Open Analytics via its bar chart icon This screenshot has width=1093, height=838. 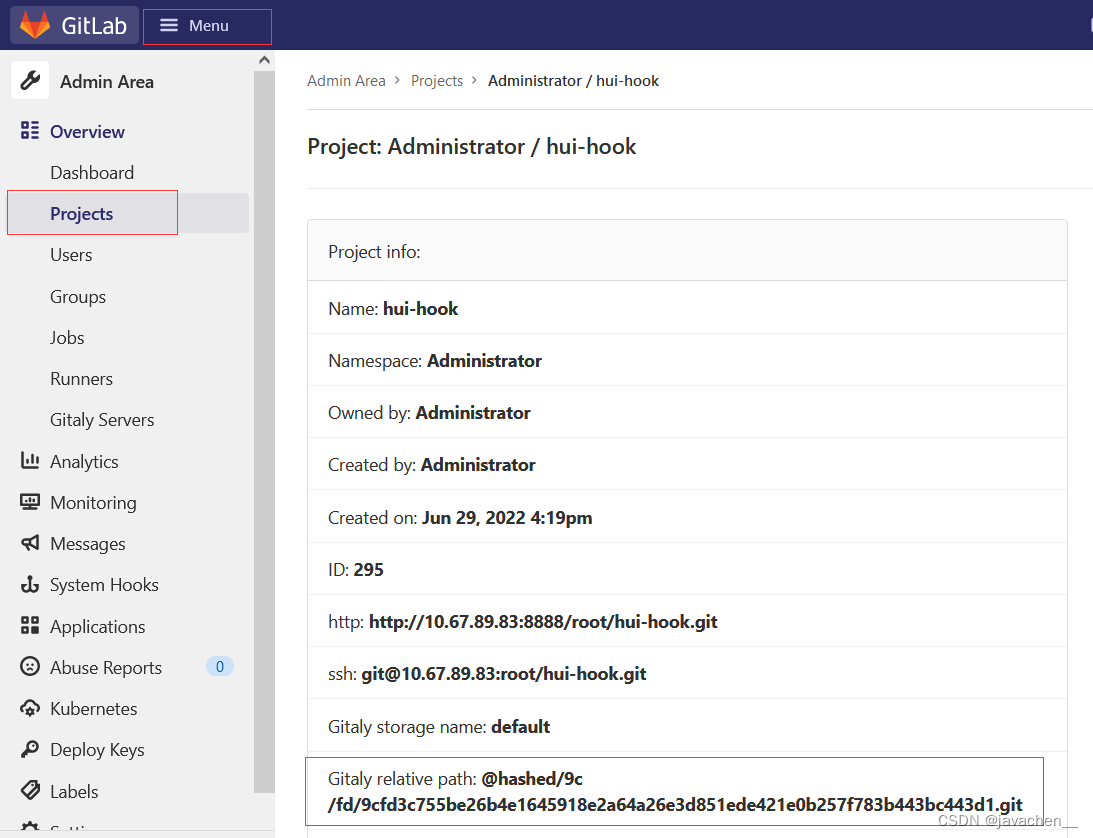[x=28, y=461]
